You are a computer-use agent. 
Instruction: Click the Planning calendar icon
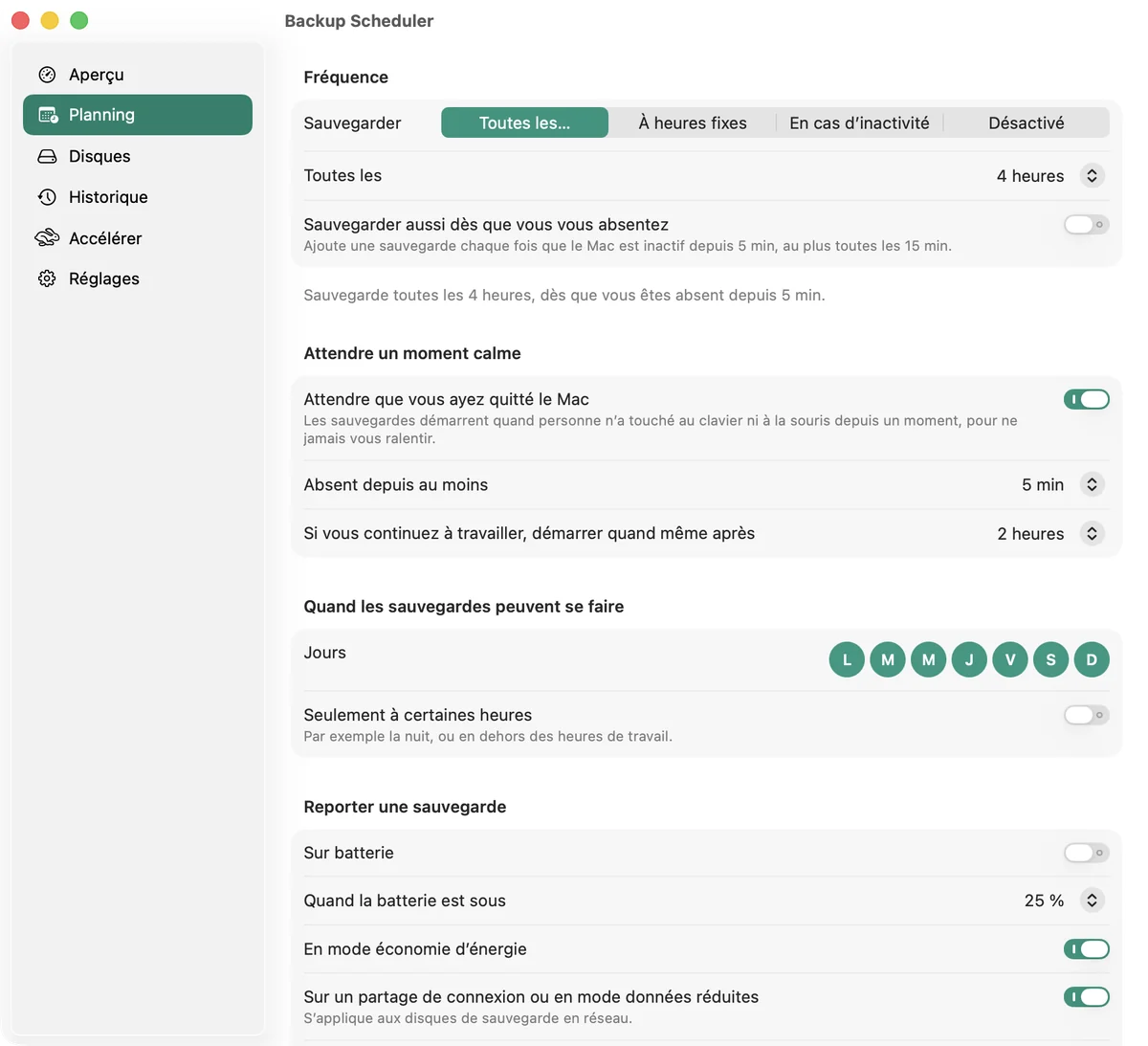[48, 115]
